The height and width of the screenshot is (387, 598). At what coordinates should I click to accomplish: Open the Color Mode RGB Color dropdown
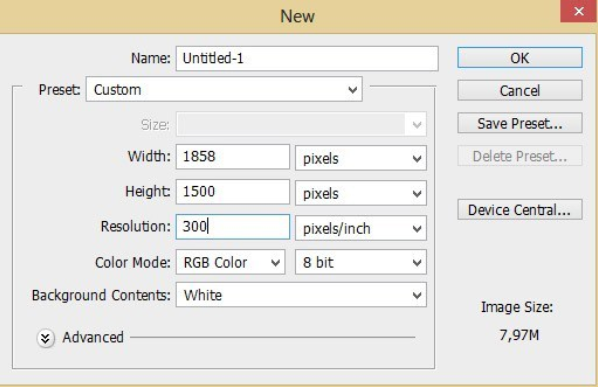230,262
